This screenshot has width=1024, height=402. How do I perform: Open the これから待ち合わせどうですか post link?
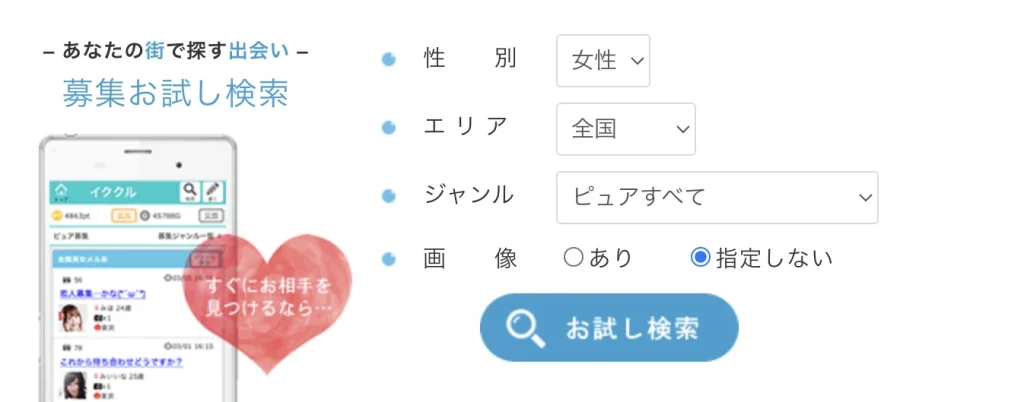[120, 359]
